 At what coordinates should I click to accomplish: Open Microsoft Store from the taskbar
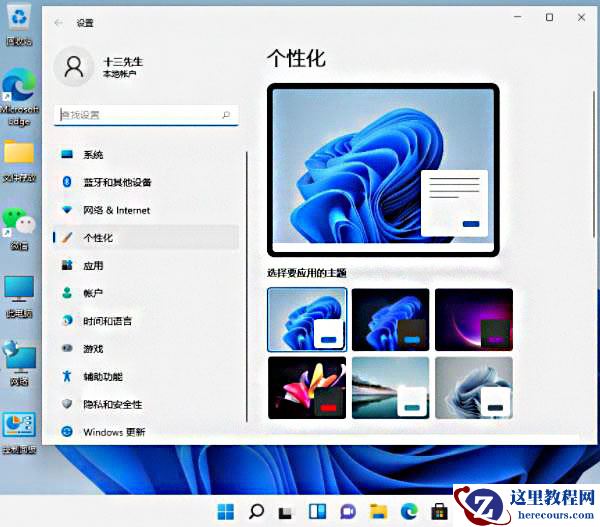click(x=439, y=512)
